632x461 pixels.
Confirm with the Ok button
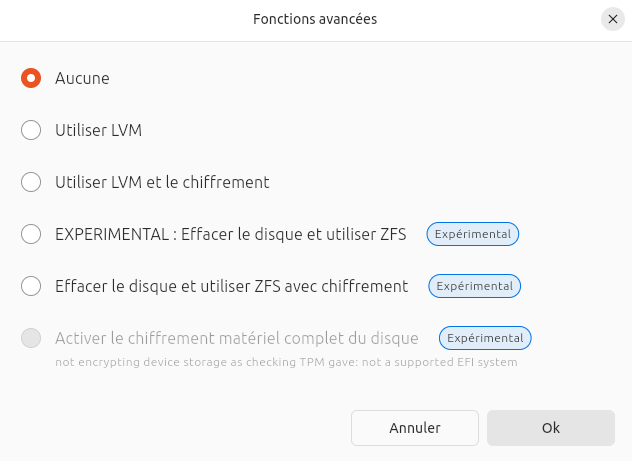(550, 427)
